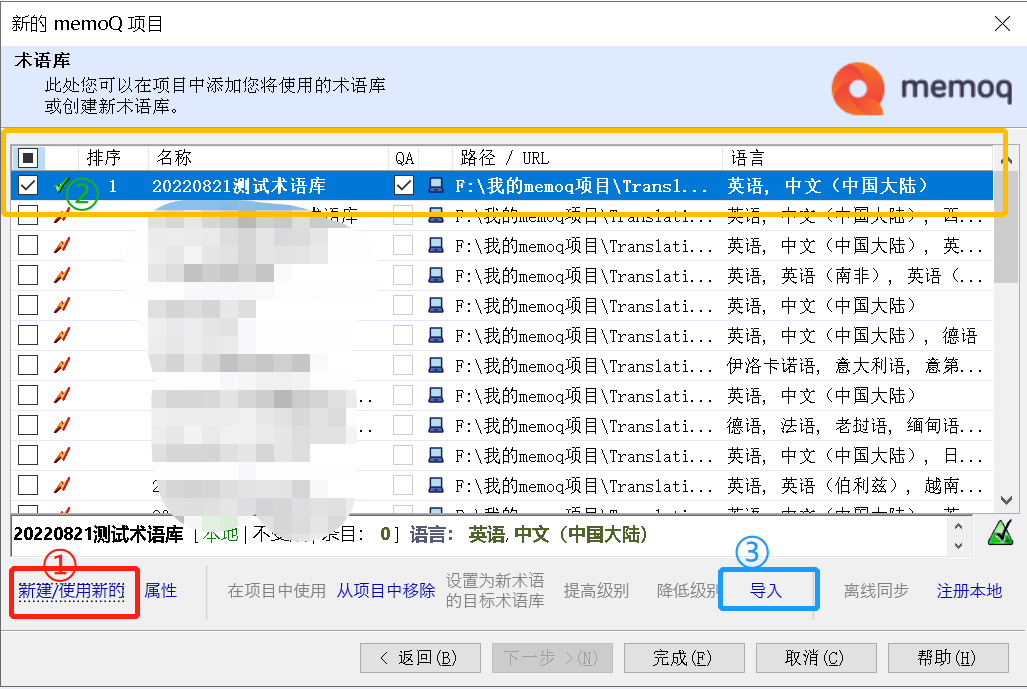The image size is (1027, 689).
Task: Check the row checkbox for the 英语（伯利兹） term base
Action: [x=28, y=485]
